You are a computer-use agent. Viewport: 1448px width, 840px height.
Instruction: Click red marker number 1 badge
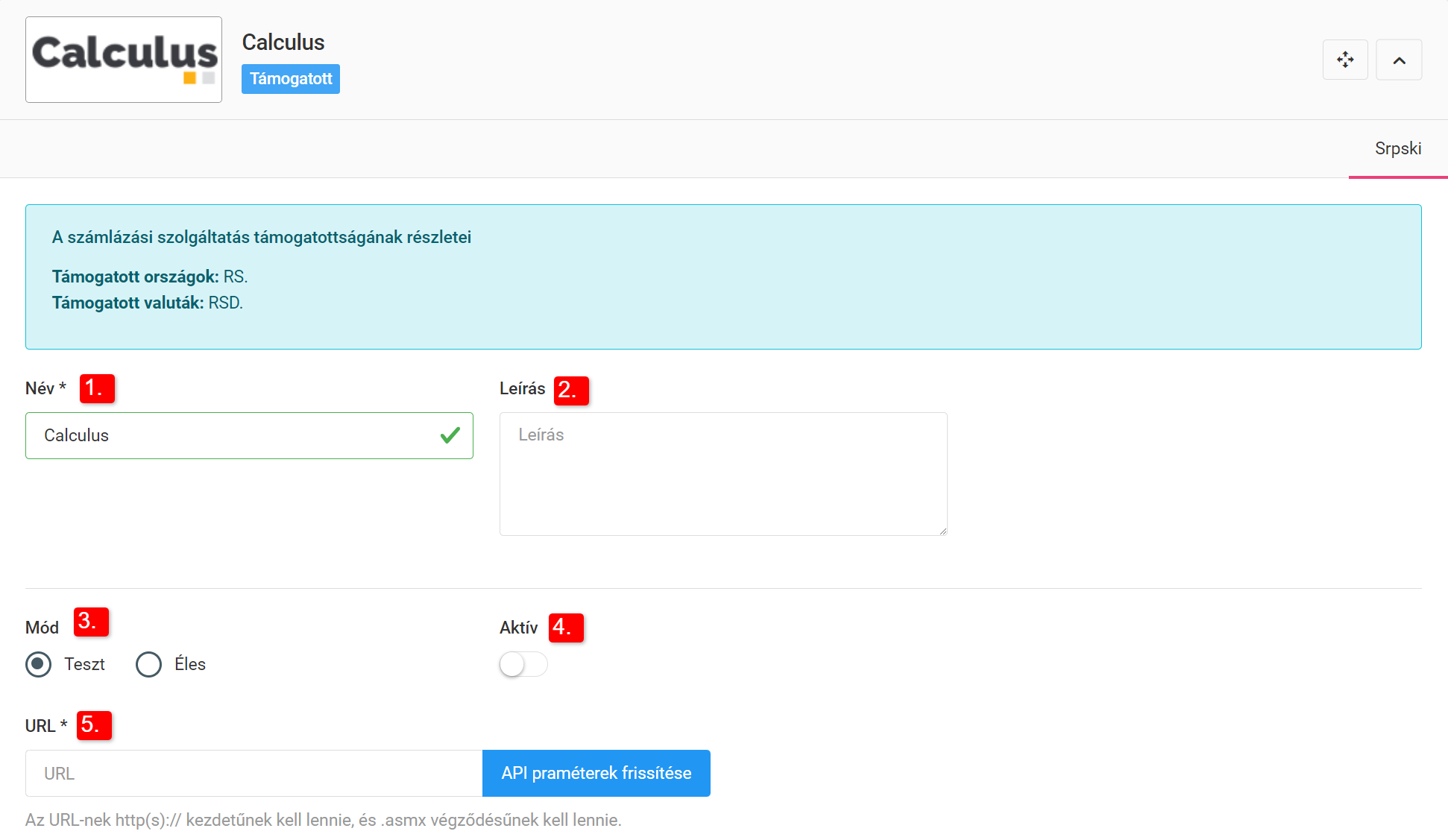pos(97,388)
